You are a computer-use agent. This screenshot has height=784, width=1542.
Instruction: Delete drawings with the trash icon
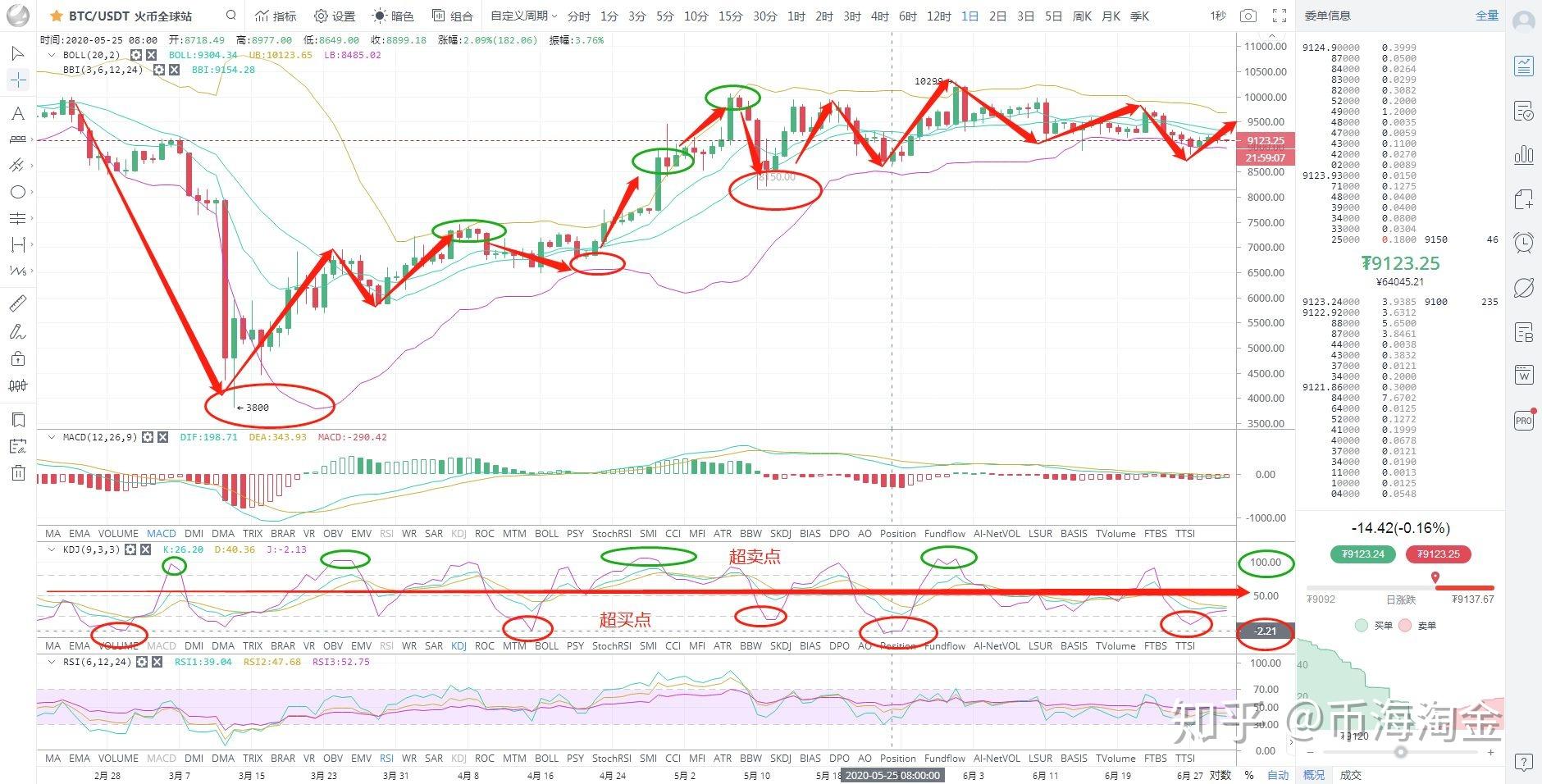(18, 473)
